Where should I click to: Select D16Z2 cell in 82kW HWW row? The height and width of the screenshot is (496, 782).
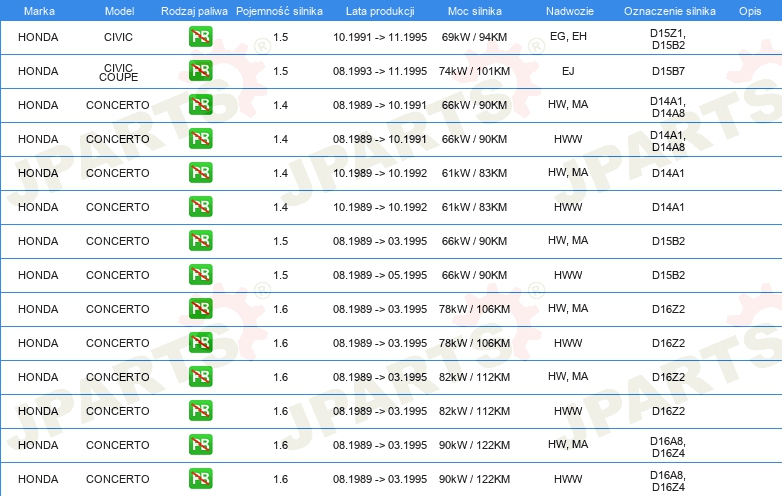[668, 411]
